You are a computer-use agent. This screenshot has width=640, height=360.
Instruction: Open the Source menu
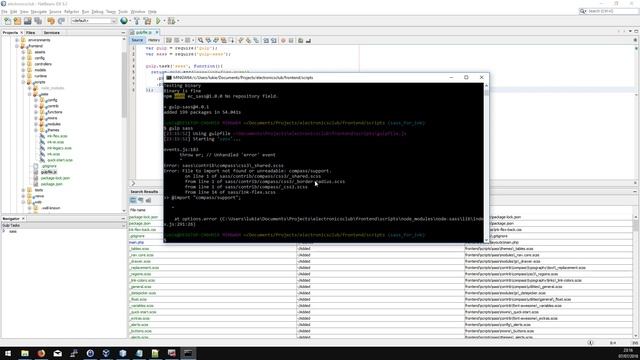pos(55,12)
